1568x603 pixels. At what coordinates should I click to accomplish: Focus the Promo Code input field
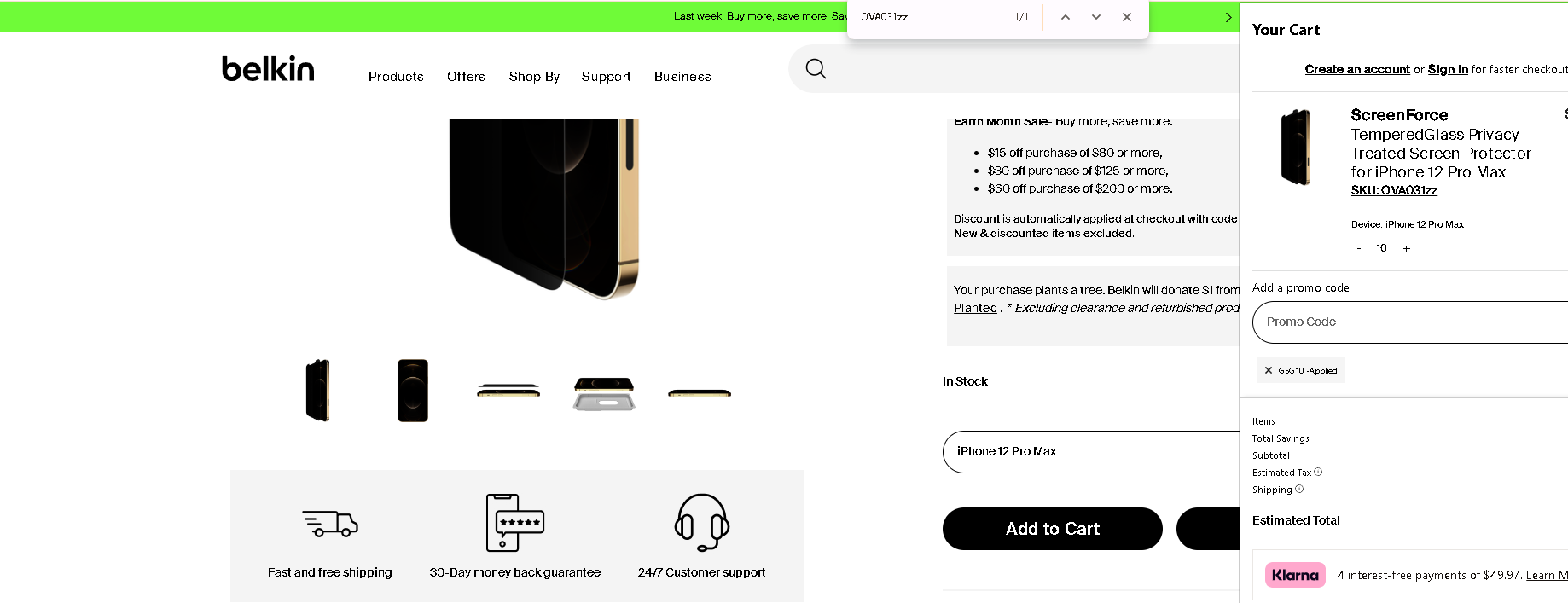(1409, 322)
